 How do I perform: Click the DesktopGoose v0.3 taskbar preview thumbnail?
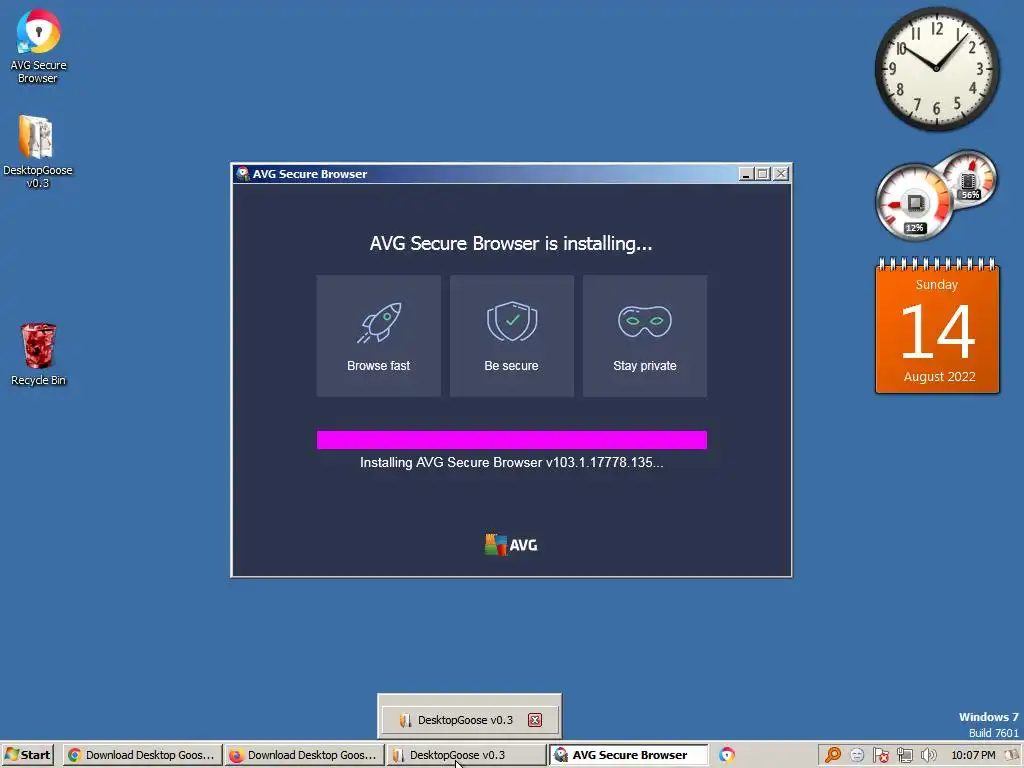[x=470, y=720]
